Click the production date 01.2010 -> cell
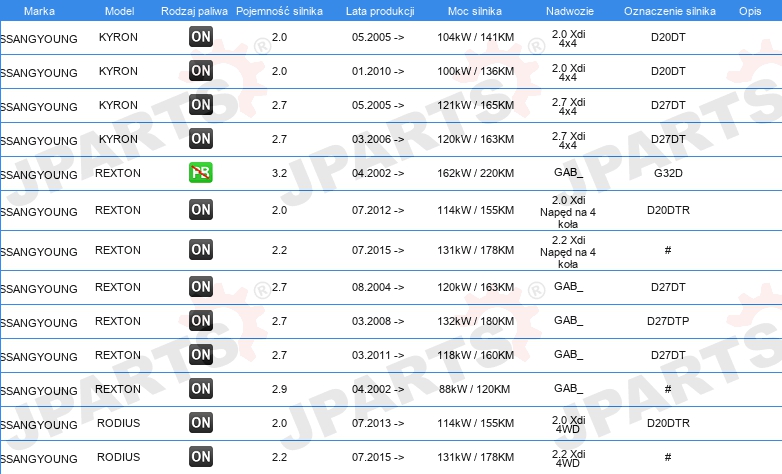 tap(378, 71)
